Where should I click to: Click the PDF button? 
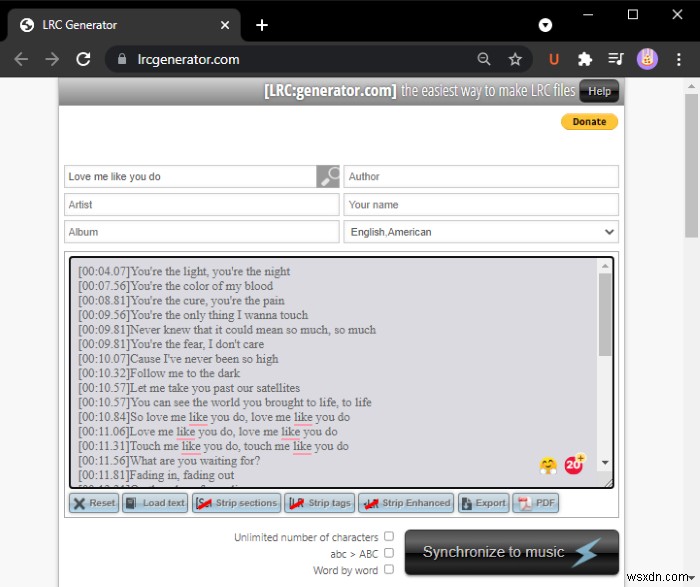[x=536, y=503]
